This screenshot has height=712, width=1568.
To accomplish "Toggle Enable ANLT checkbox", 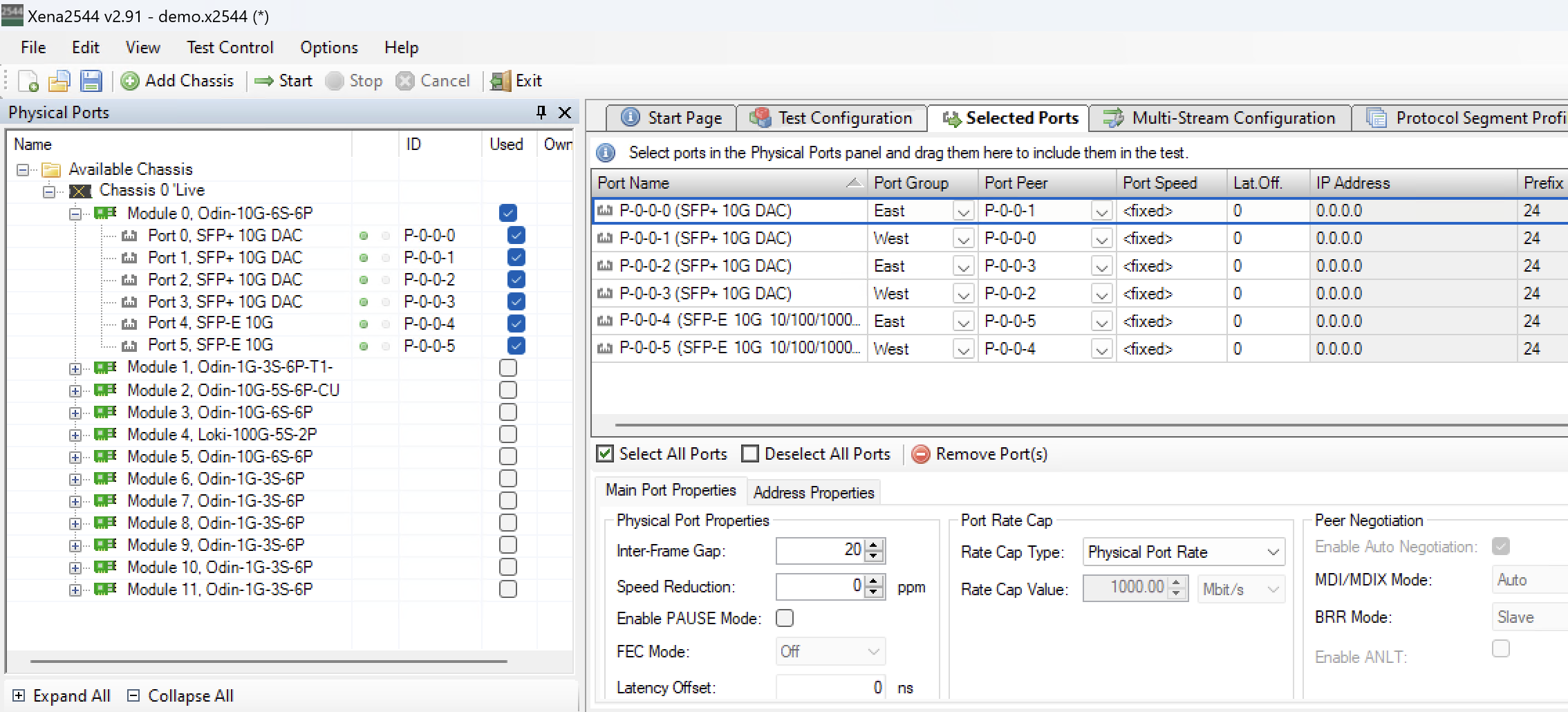I will pyautogui.click(x=1501, y=649).
